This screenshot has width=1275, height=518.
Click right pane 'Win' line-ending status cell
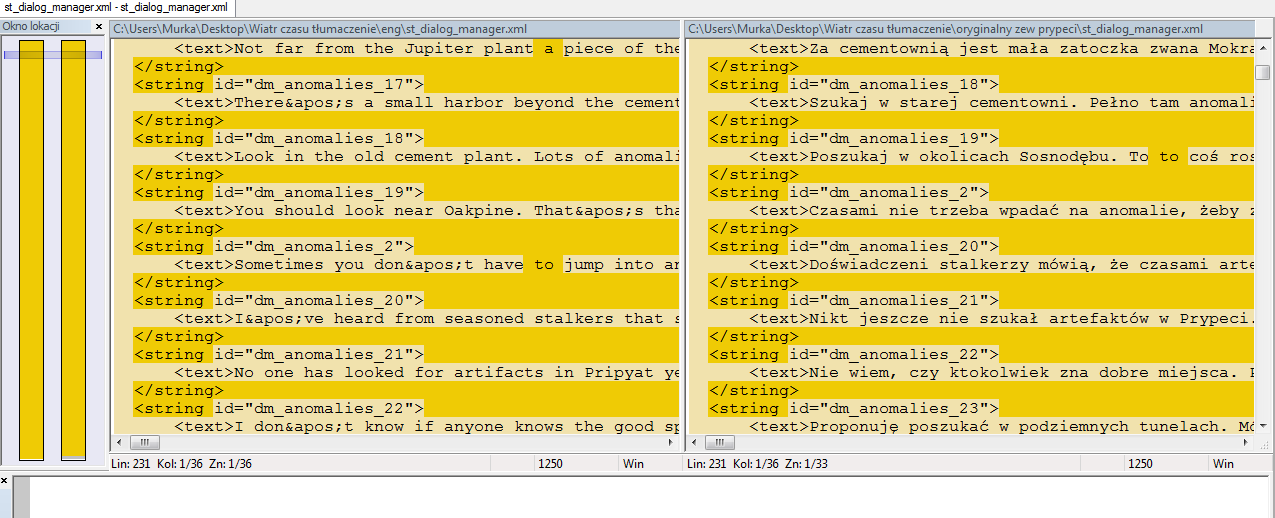(1223, 464)
